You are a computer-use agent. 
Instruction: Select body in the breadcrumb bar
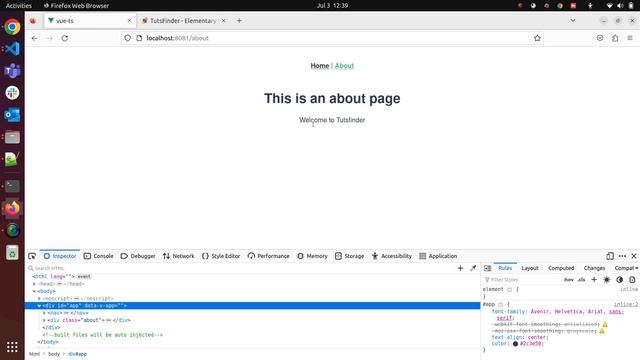click(54, 354)
